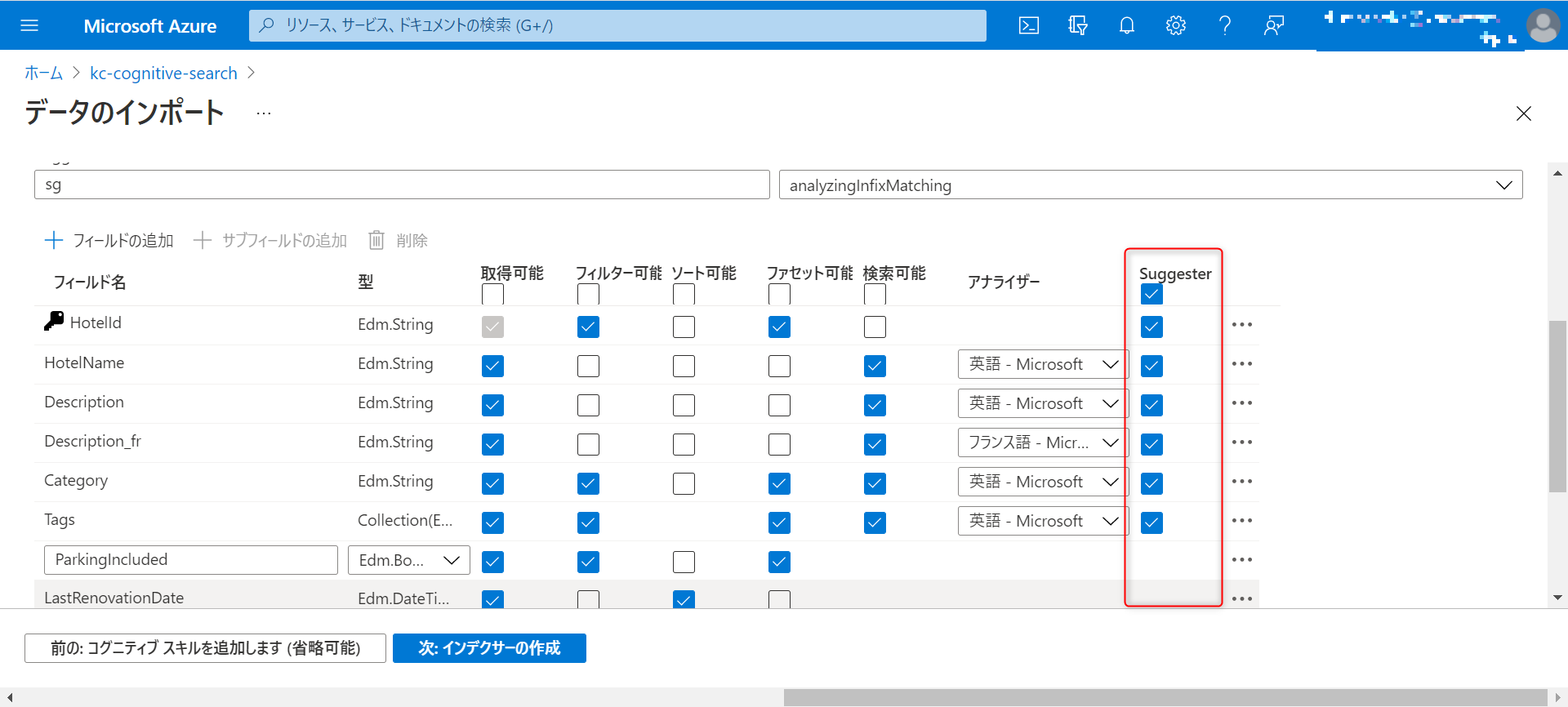Click the horizontal scrollbar thumb at the bottom
1568x707 pixels.
point(1165,697)
